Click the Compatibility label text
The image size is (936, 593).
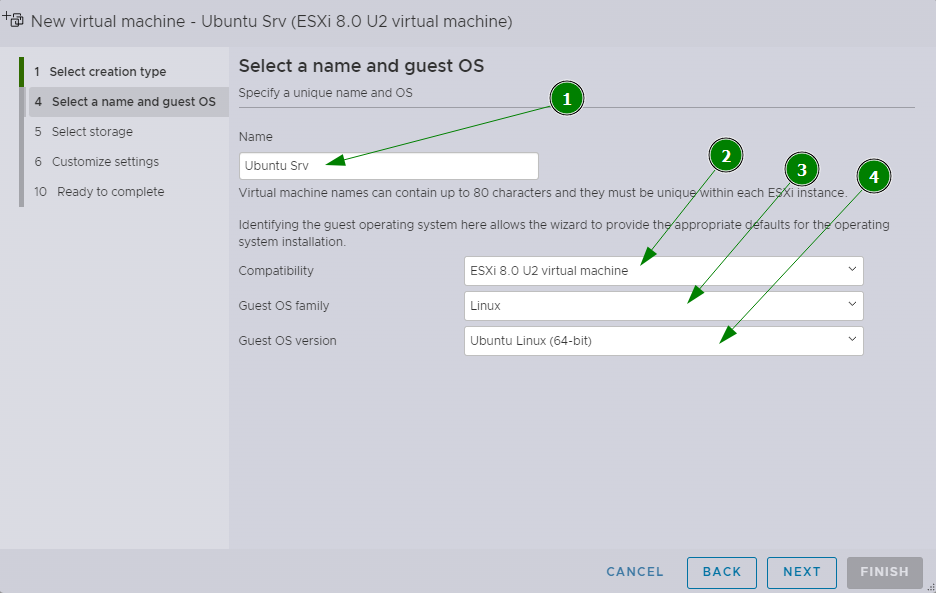point(276,271)
